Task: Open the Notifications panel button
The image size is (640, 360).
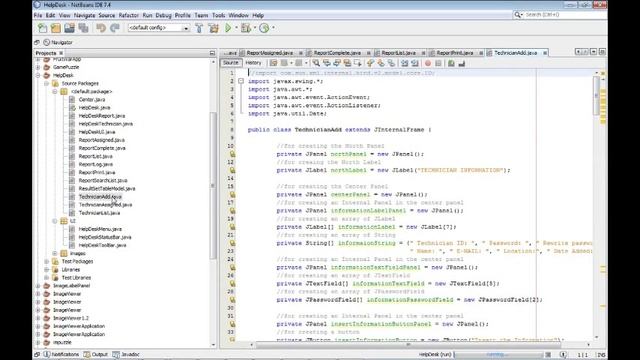Action: (x=61, y=354)
